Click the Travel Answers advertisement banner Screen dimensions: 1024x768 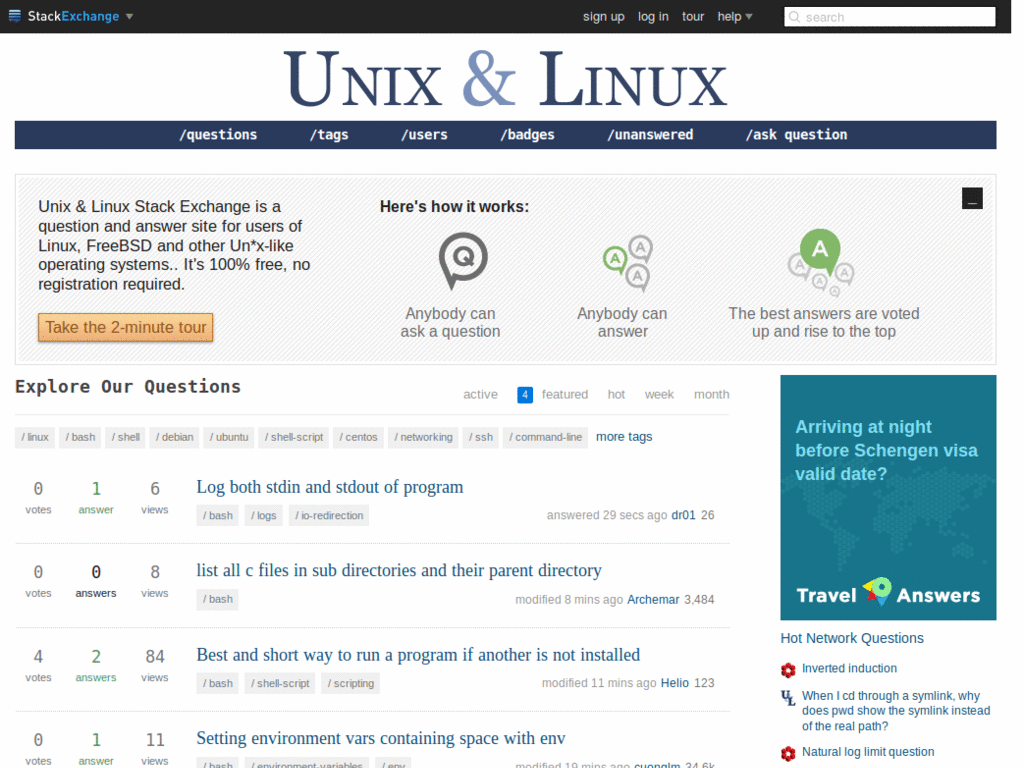coord(888,498)
